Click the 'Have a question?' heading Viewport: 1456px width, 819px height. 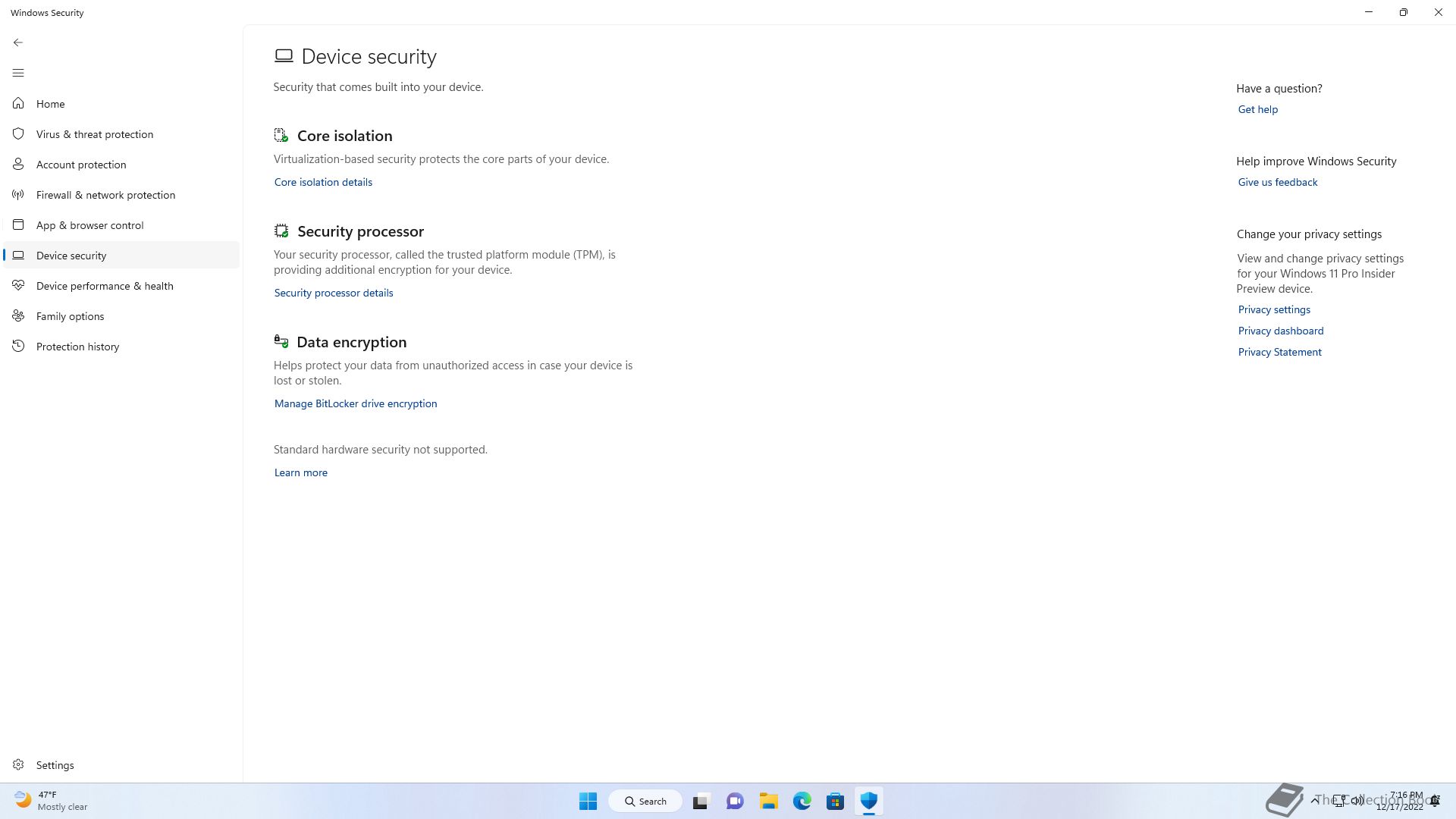pyautogui.click(x=1279, y=89)
